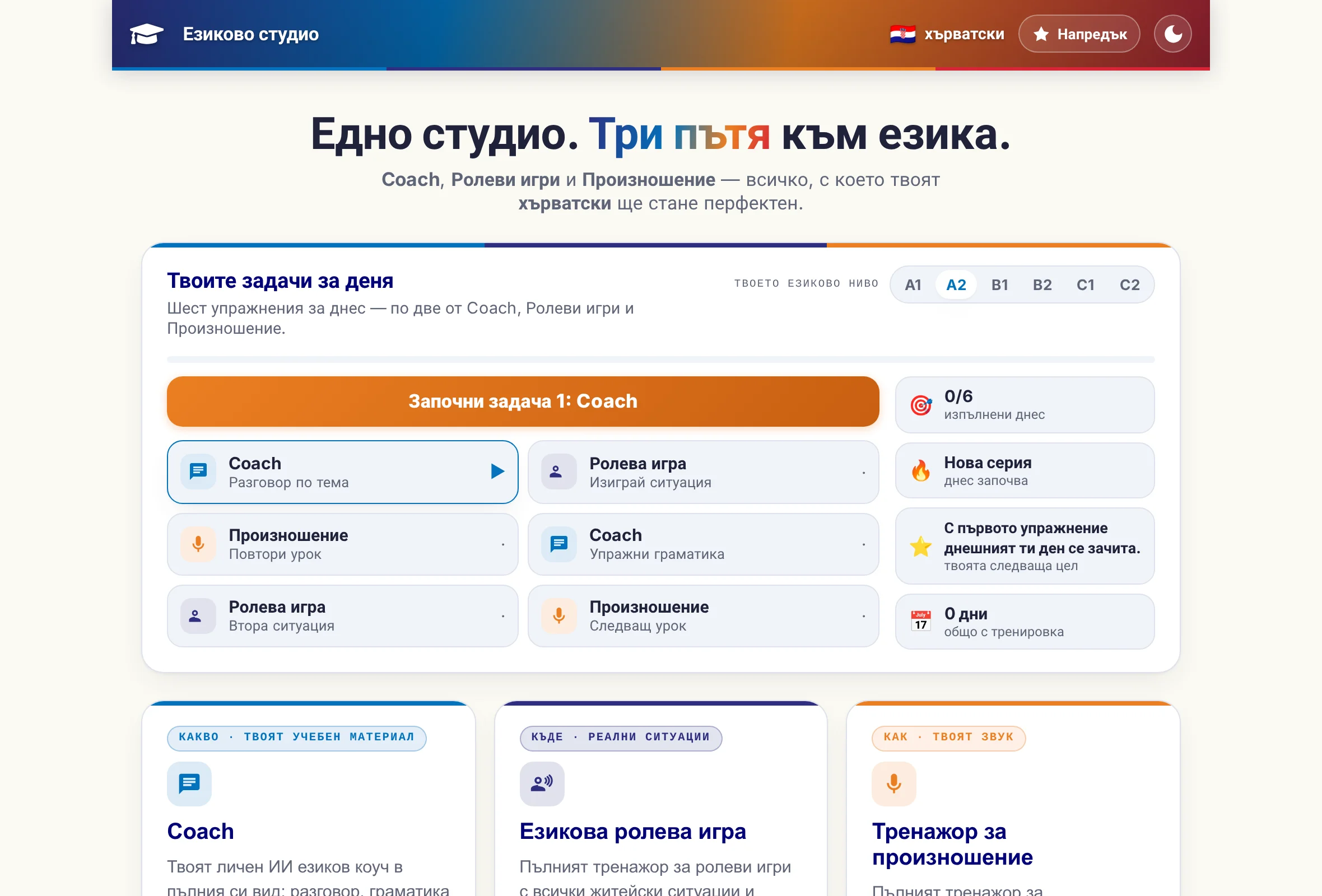Click the 0 дни общо с тренировка card
Screen dimensions: 1322x896
tap(1025, 622)
